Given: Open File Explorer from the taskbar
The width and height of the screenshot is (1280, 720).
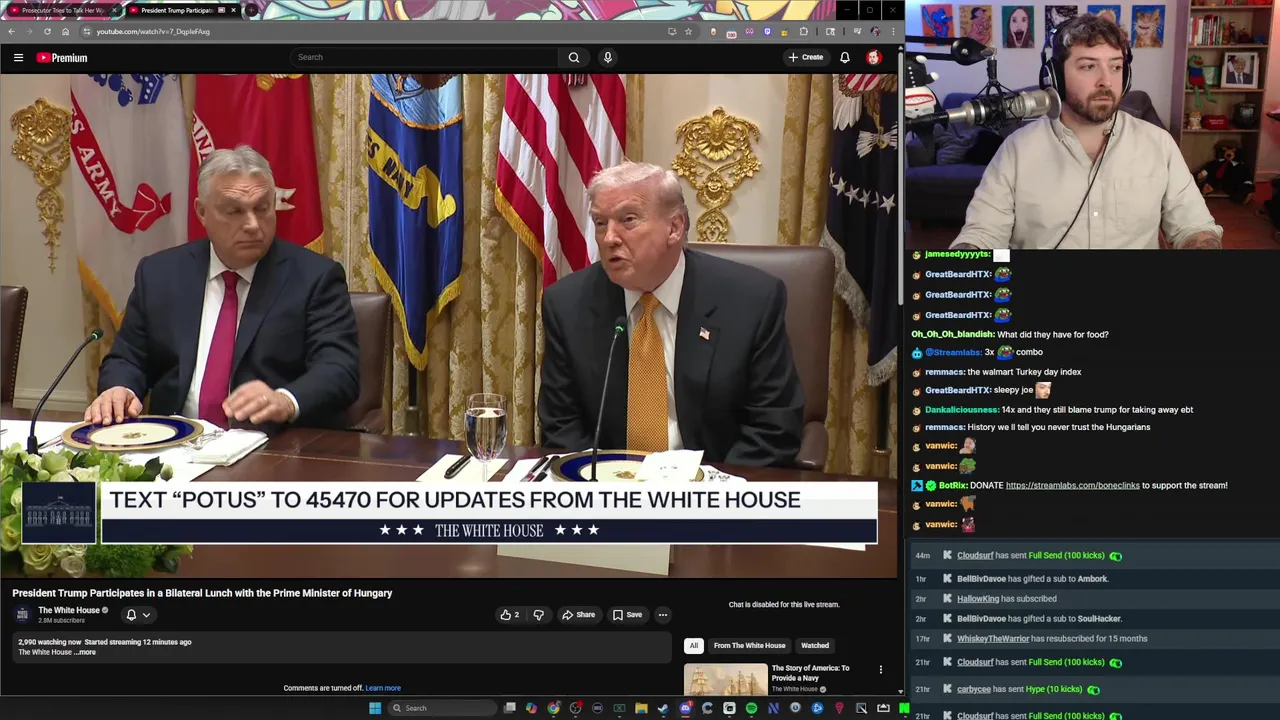Looking at the screenshot, I should [x=641, y=708].
